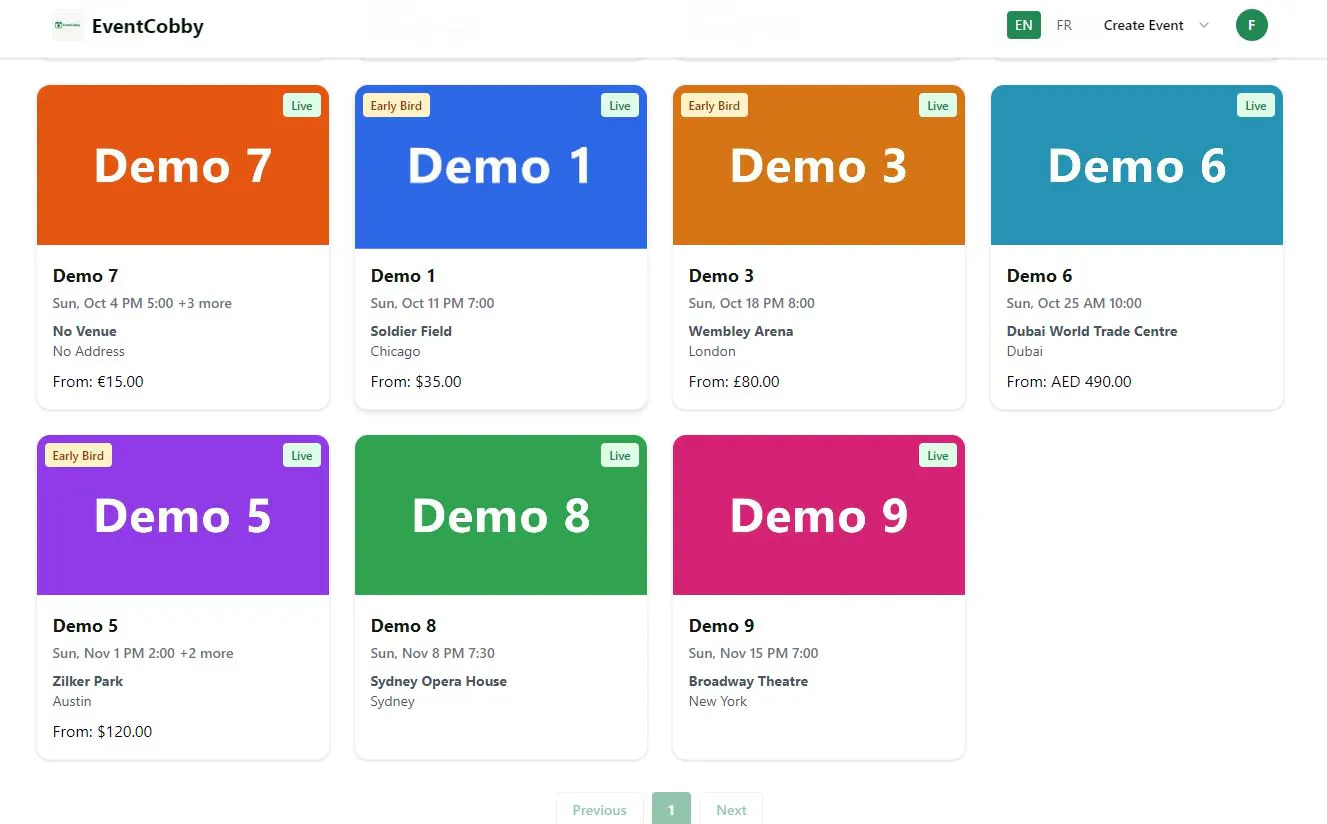The height and width of the screenshot is (824, 1327).
Task: Click the 'Sydney Opera House' venue text
Action: [x=439, y=681]
